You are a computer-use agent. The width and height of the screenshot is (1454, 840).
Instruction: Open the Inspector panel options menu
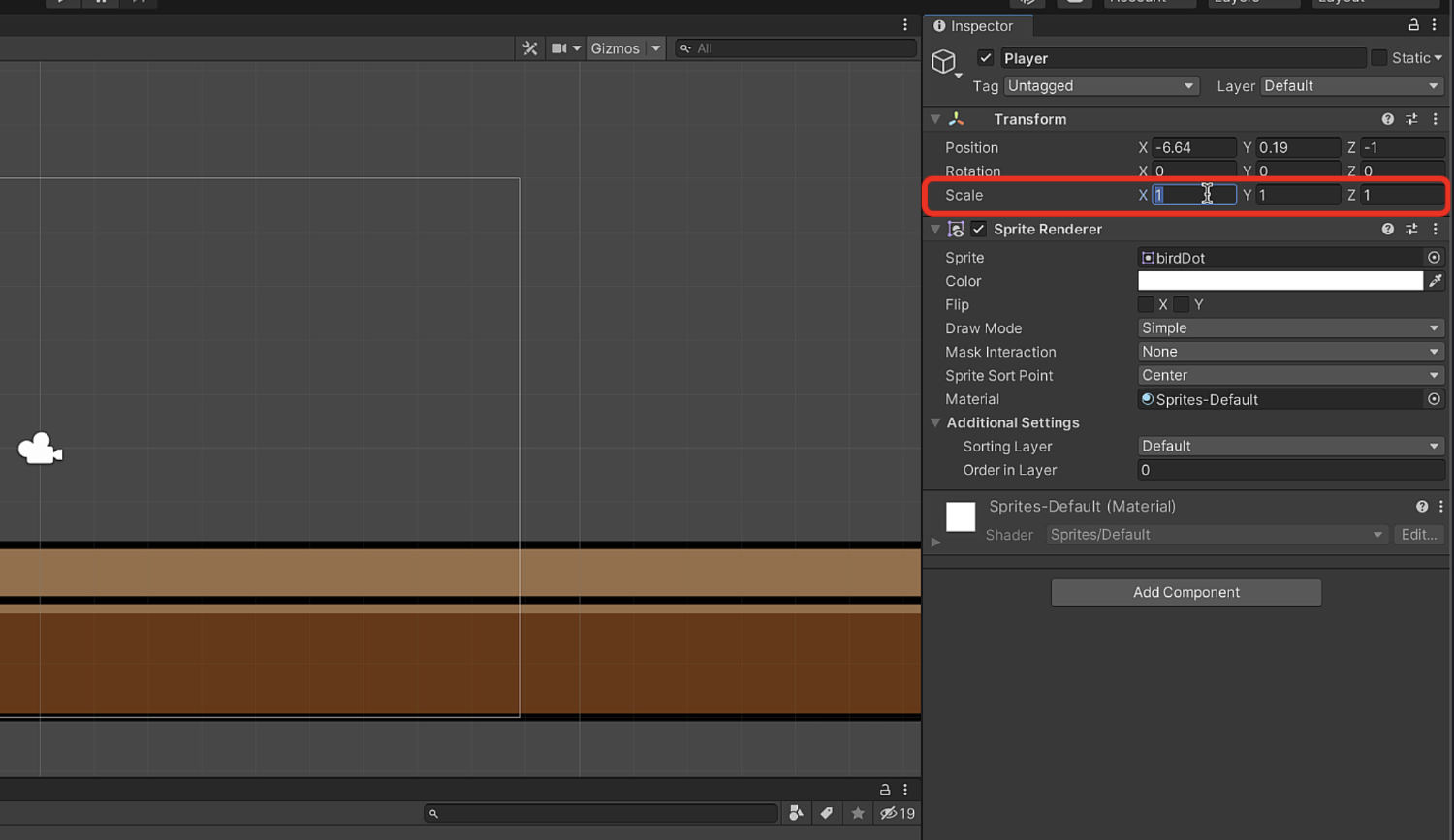pyautogui.click(x=1435, y=25)
